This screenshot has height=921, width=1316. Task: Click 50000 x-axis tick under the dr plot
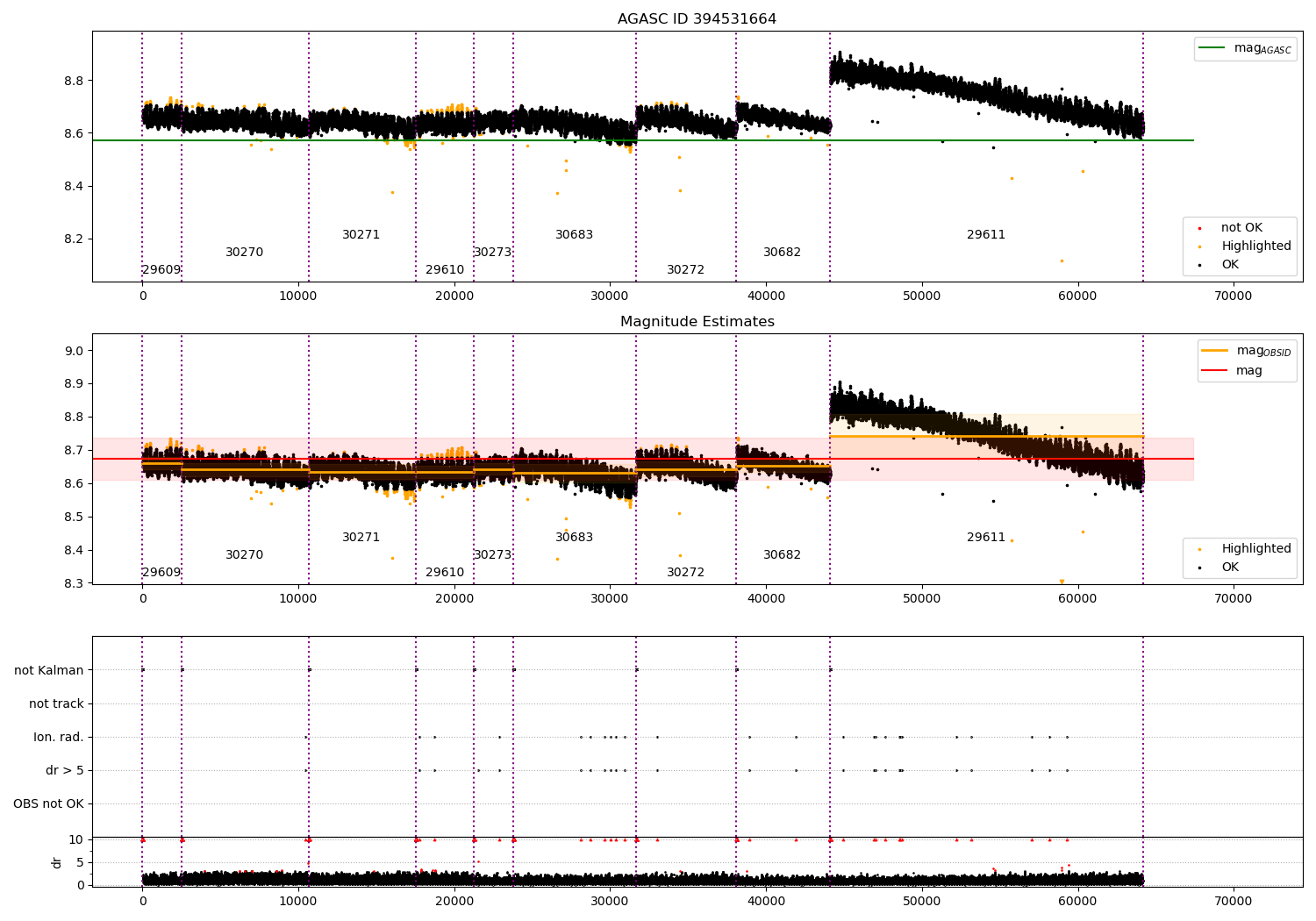(x=921, y=902)
